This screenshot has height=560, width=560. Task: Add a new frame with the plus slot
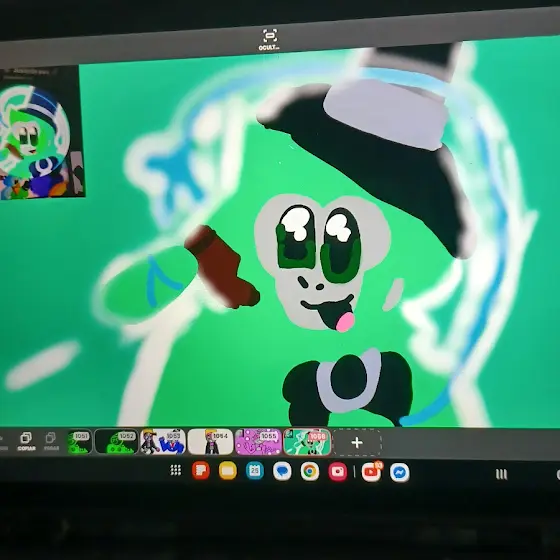[357, 443]
